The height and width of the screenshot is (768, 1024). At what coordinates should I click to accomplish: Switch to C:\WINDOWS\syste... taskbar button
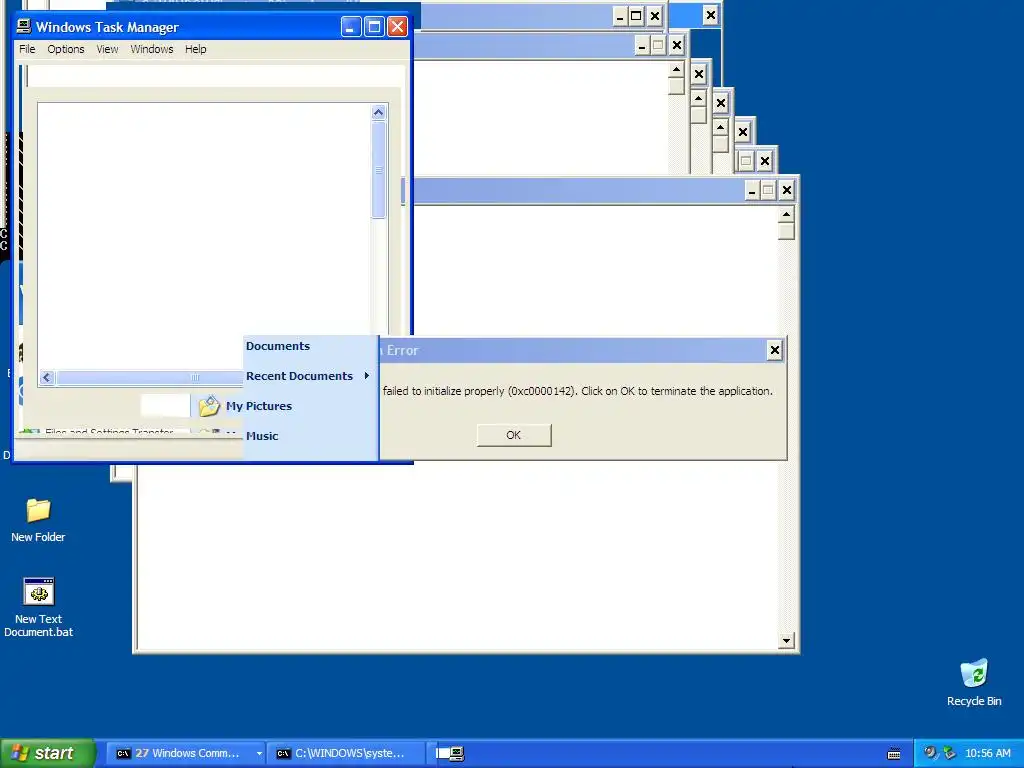pyautogui.click(x=346, y=753)
